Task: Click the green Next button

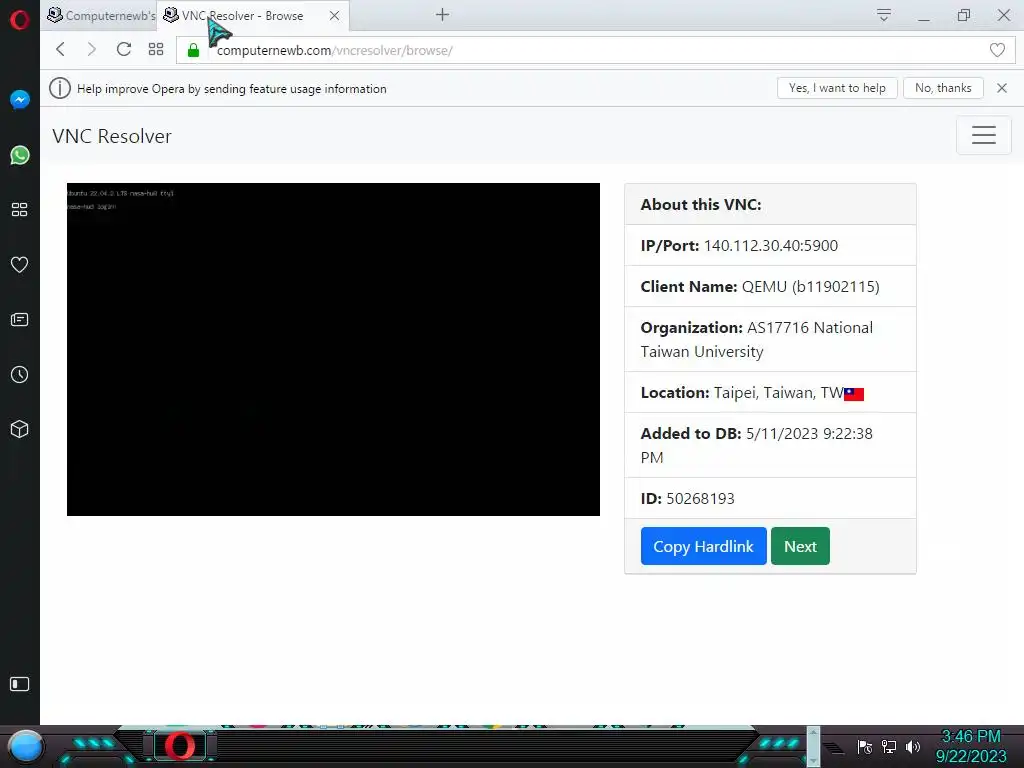Action: (x=800, y=546)
